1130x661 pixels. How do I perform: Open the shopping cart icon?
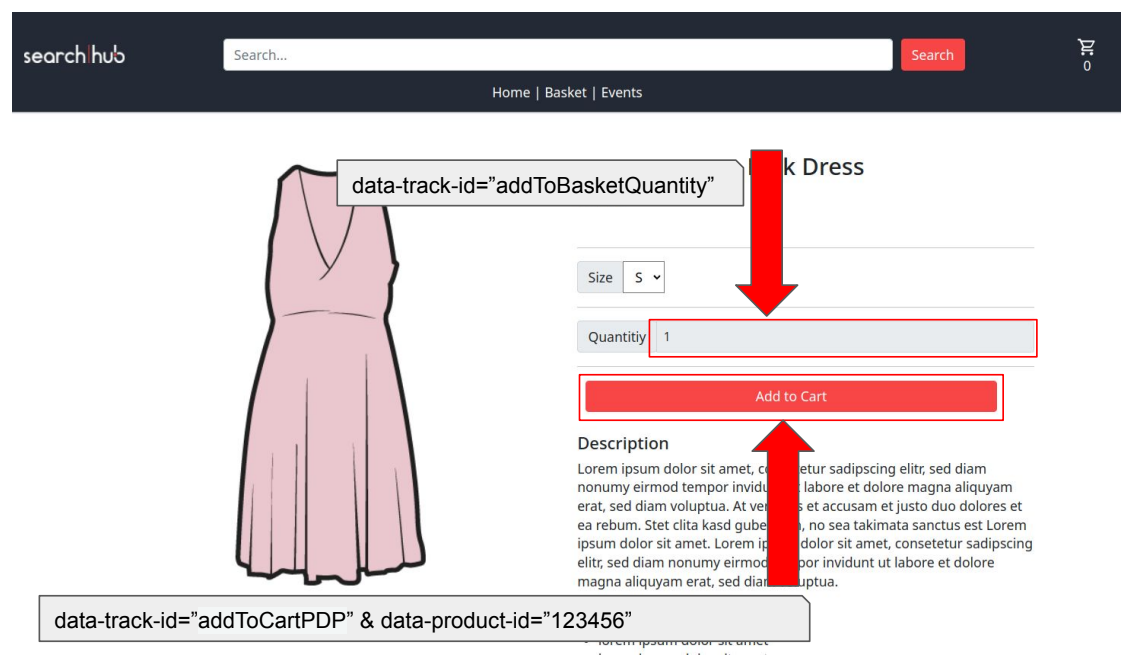1086,48
